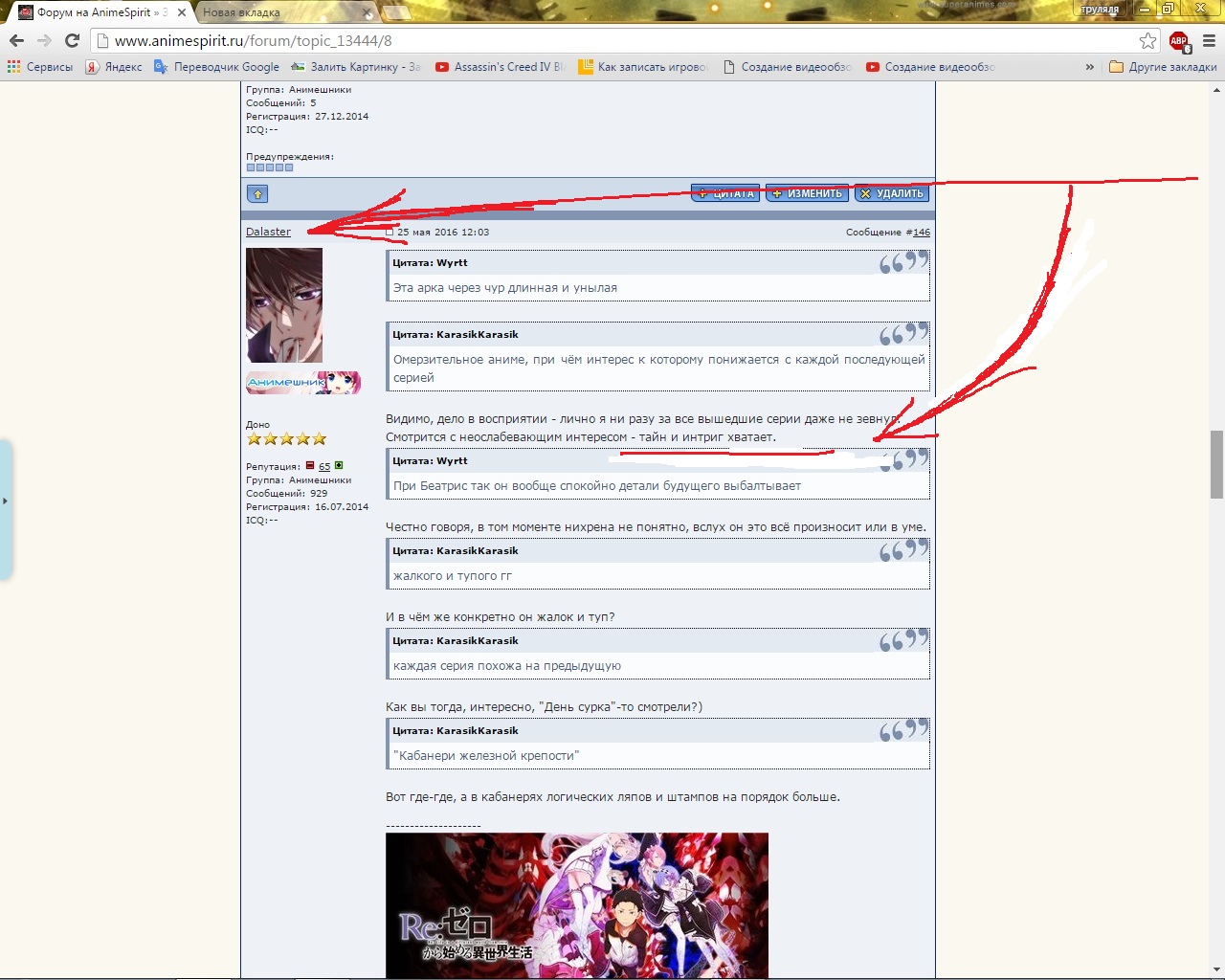
Task: Click the text 'Сообщений: 929'
Action: point(287,494)
